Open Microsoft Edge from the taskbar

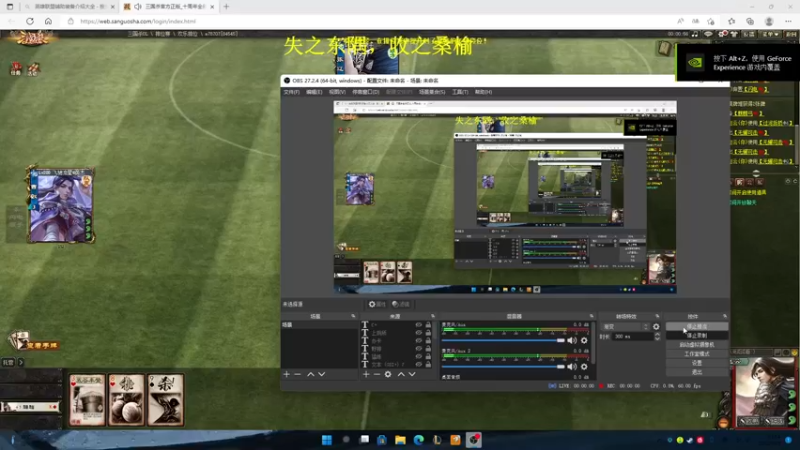[x=419, y=440]
